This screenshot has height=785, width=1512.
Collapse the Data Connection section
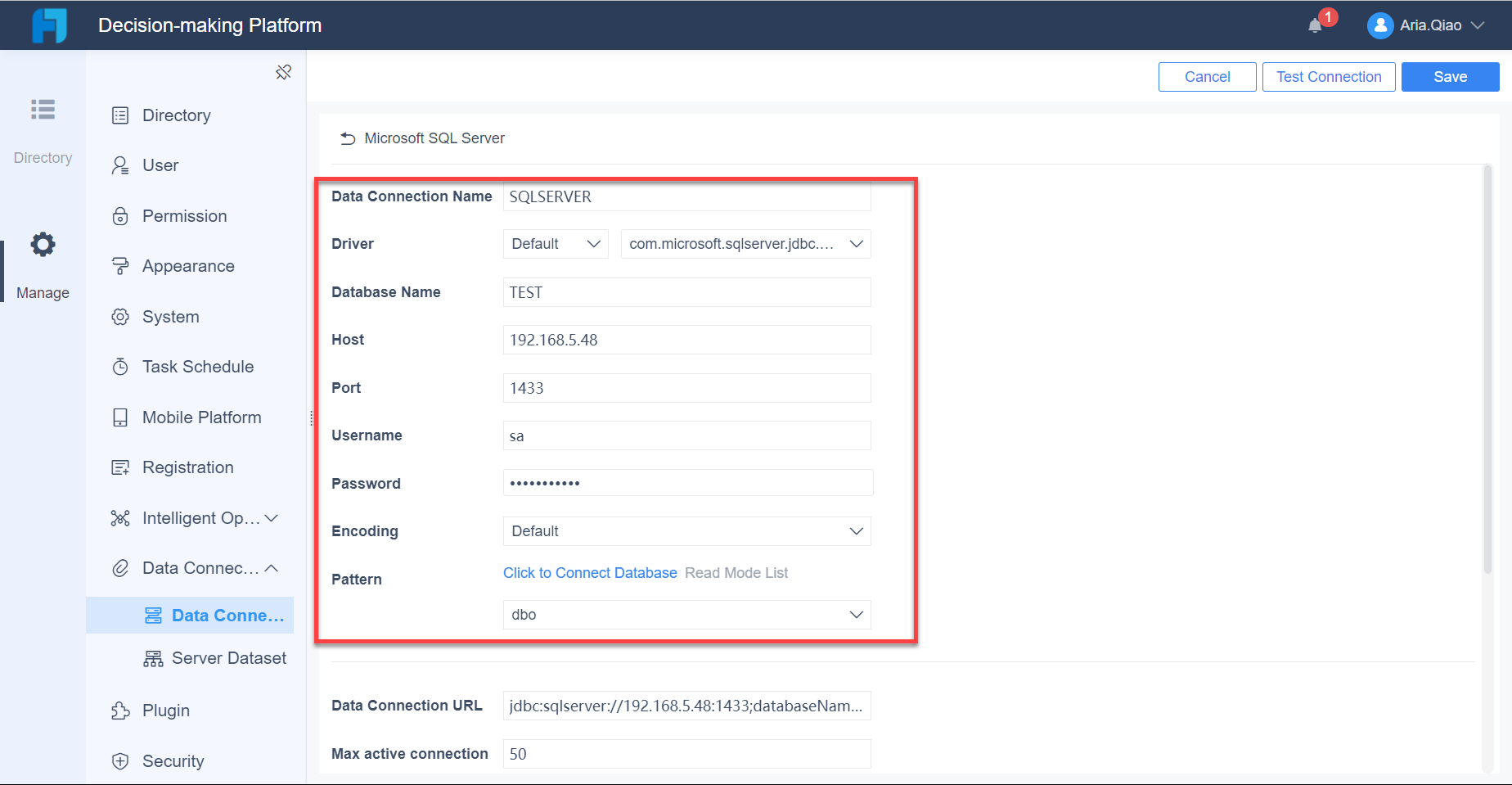pos(271,567)
